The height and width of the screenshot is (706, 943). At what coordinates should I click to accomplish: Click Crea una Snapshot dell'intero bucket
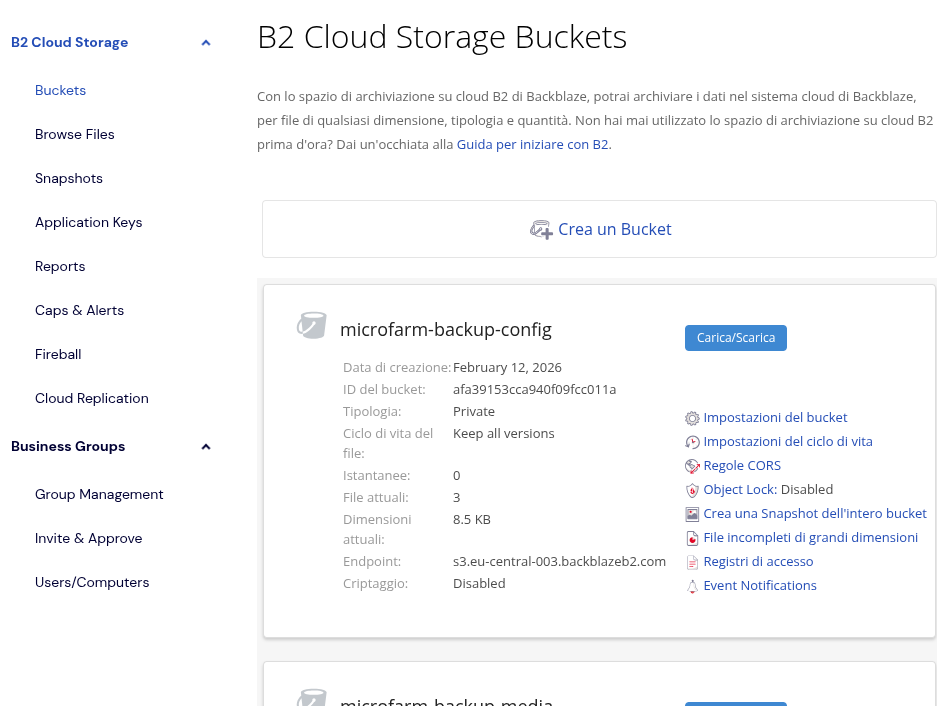(x=815, y=514)
